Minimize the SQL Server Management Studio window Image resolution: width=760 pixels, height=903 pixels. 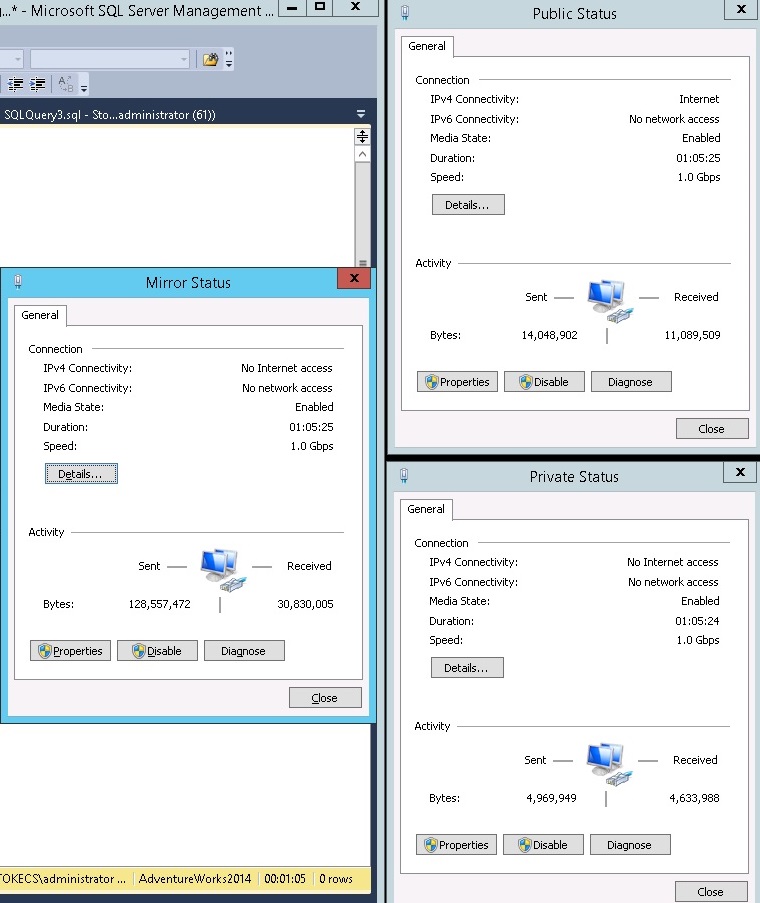292,8
